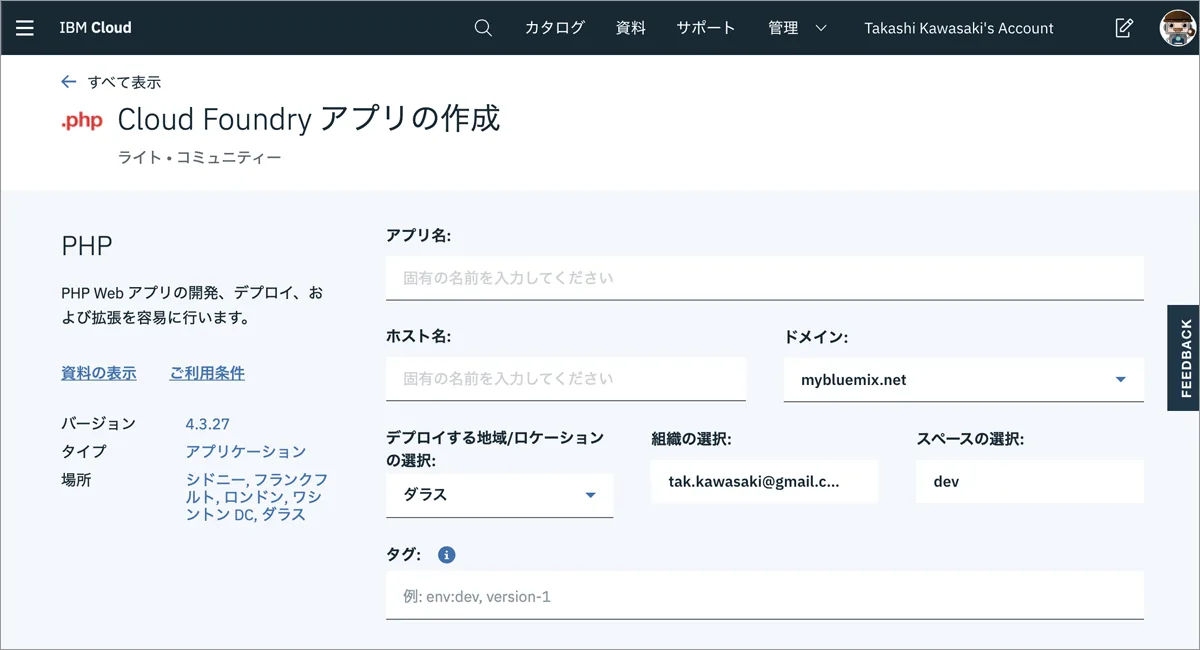Click the back arrow beside すべて表示
1200x650 pixels.
(68, 82)
